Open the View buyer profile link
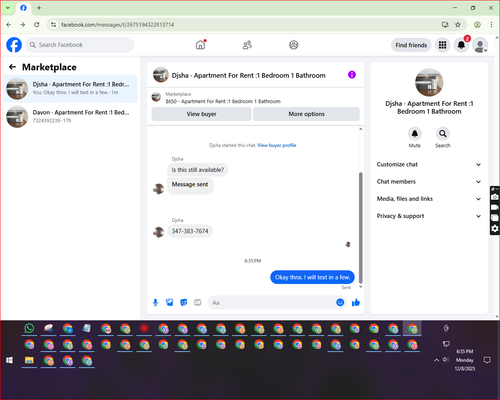This screenshot has width=500, height=400. pos(277,145)
